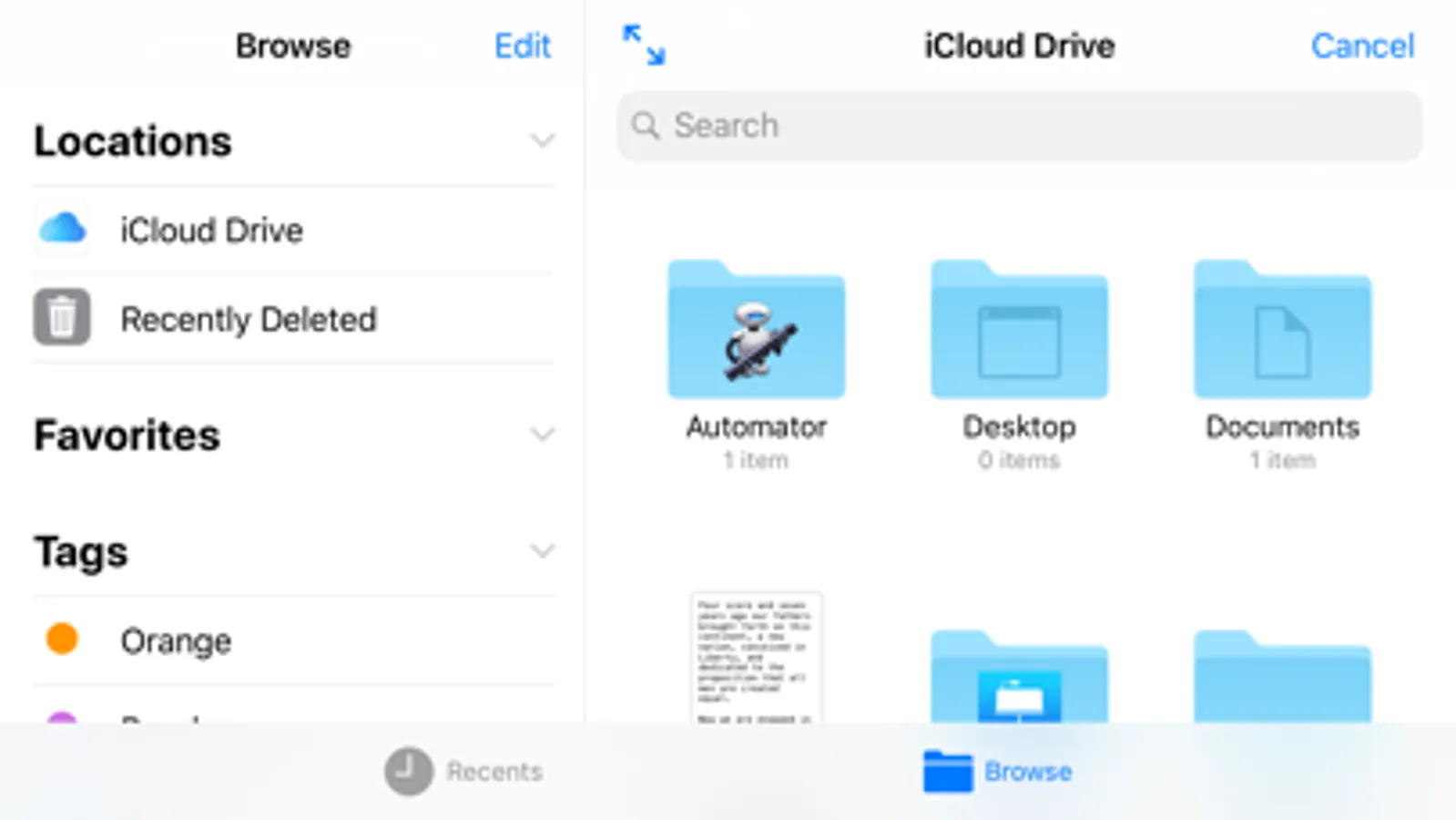Viewport: 1456px width, 820px height.
Task: Select the Orange tag label
Action: click(176, 641)
